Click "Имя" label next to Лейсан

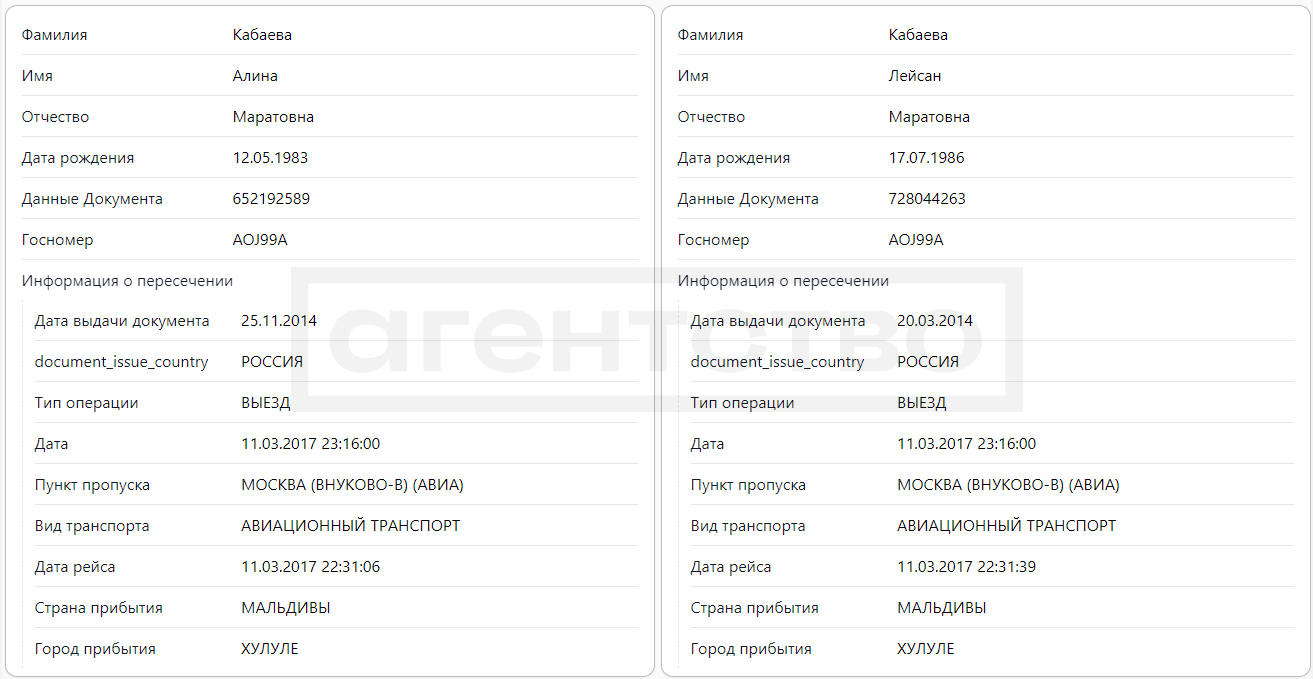pos(693,76)
